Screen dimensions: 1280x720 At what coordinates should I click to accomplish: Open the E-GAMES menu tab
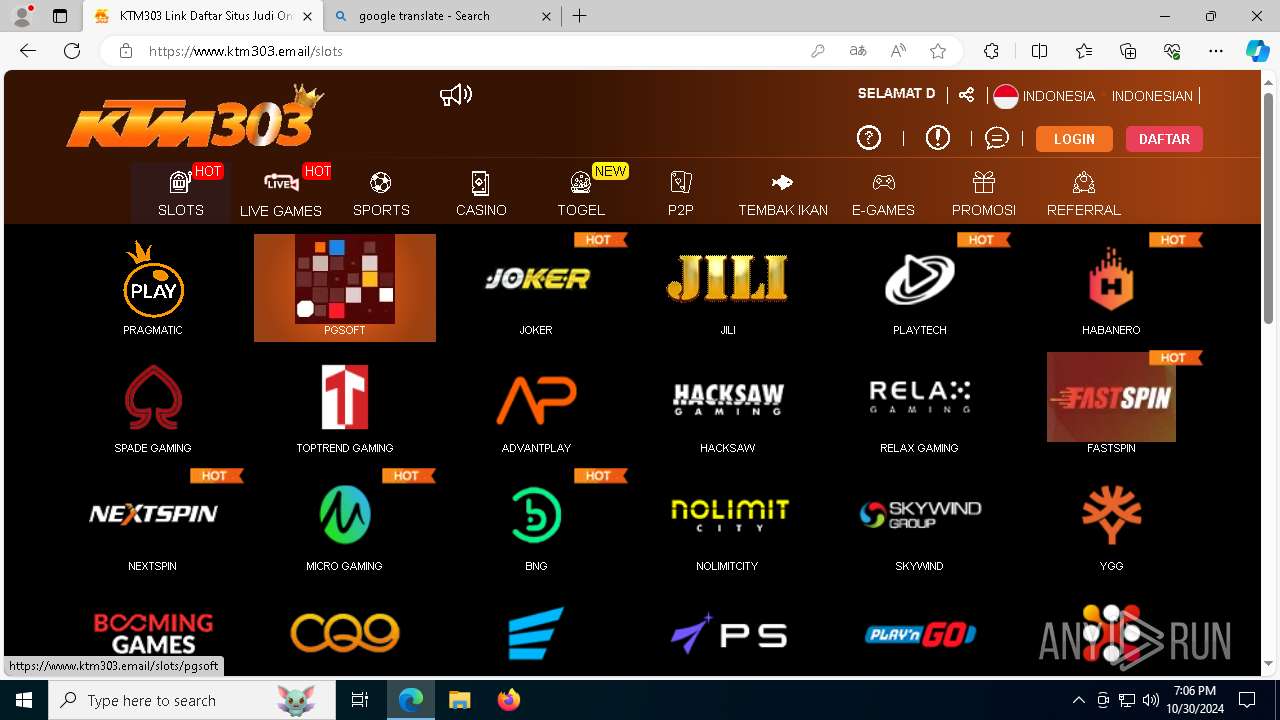[x=884, y=193]
